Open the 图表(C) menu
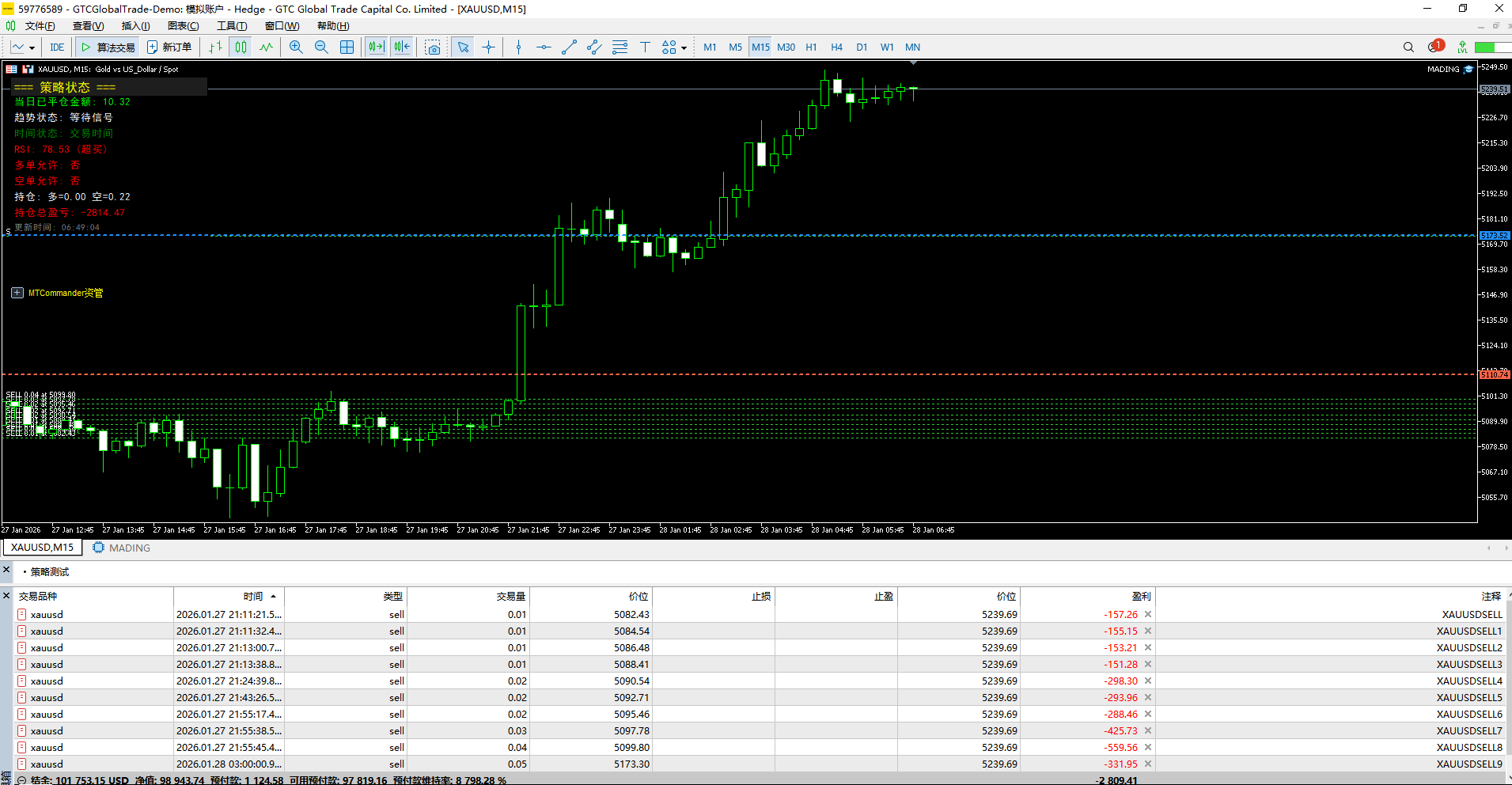The width and height of the screenshot is (1512, 785). click(183, 26)
